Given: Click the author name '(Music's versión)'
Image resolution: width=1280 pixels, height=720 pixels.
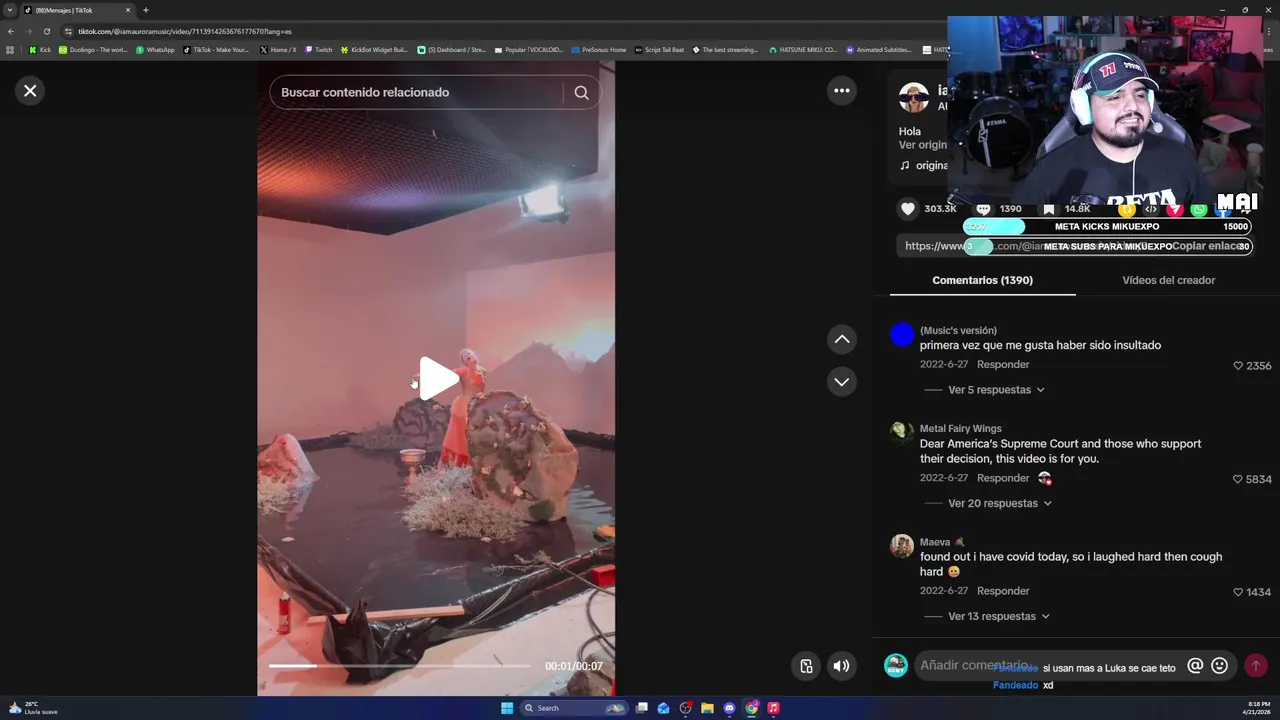Looking at the screenshot, I should pos(958,331).
